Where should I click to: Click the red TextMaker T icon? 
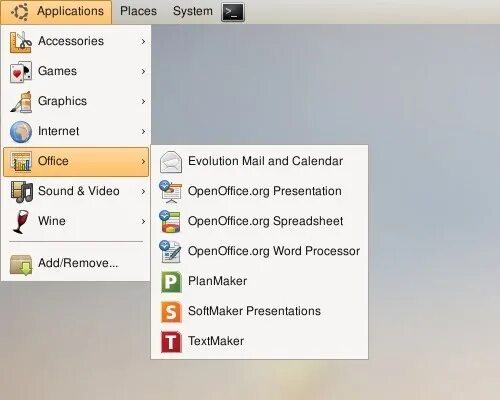[x=171, y=342]
